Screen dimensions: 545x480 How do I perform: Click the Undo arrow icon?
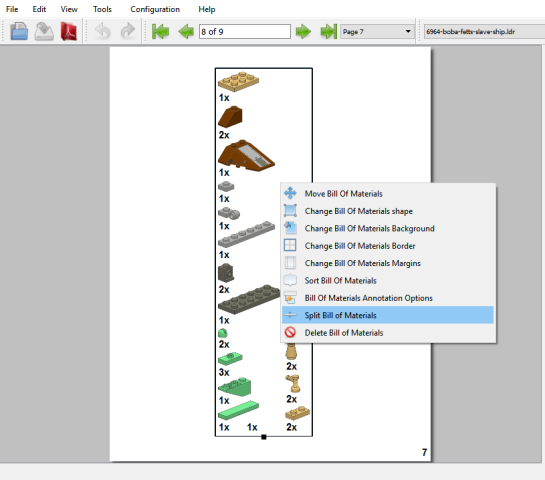[x=103, y=31]
